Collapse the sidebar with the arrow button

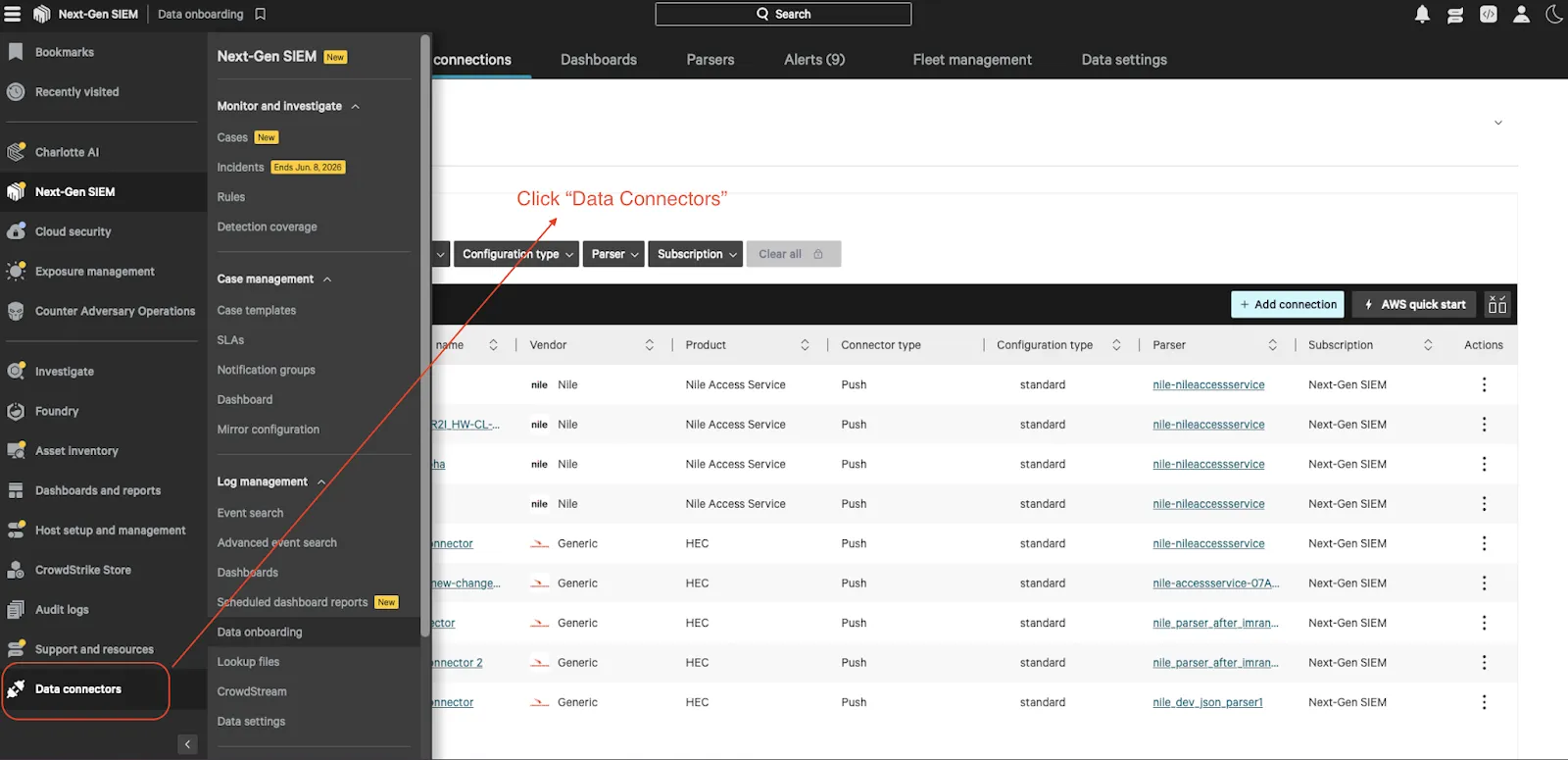(188, 744)
